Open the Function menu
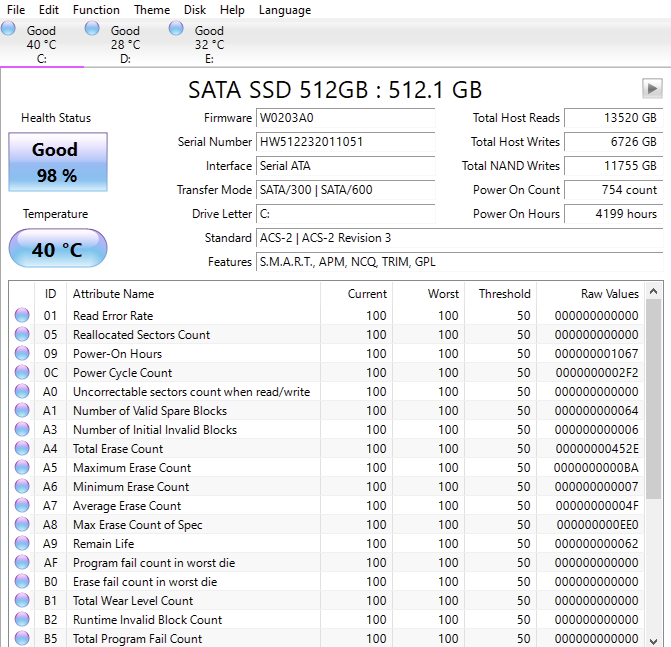 pyautogui.click(x=96, y=9)
